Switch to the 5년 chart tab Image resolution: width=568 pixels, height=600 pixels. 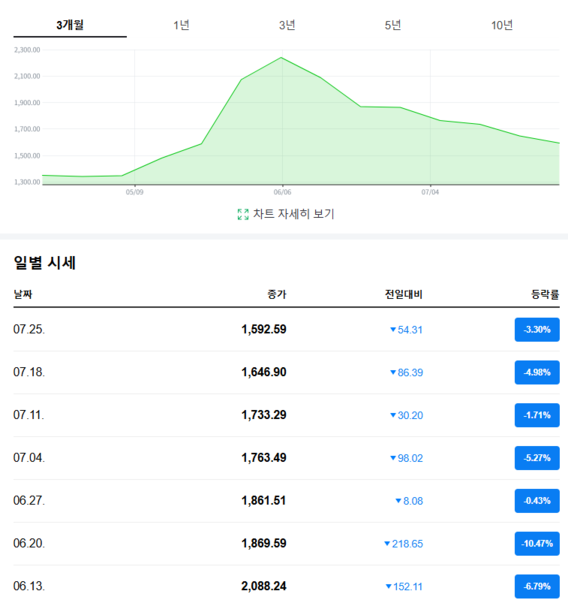[393, 25]
